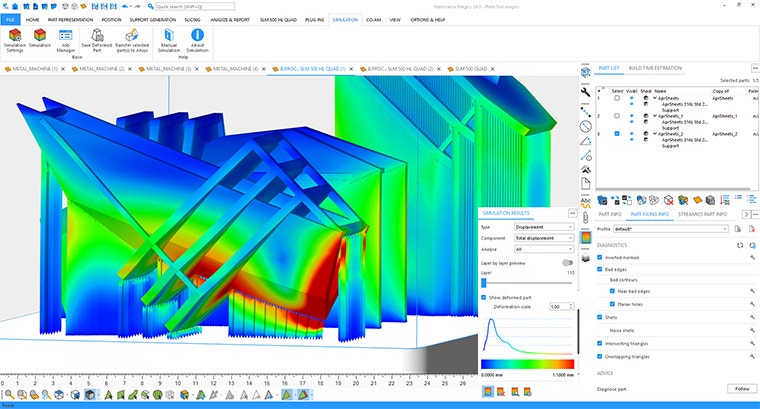Click first result view icon under color scale

(x=488, y=392)
